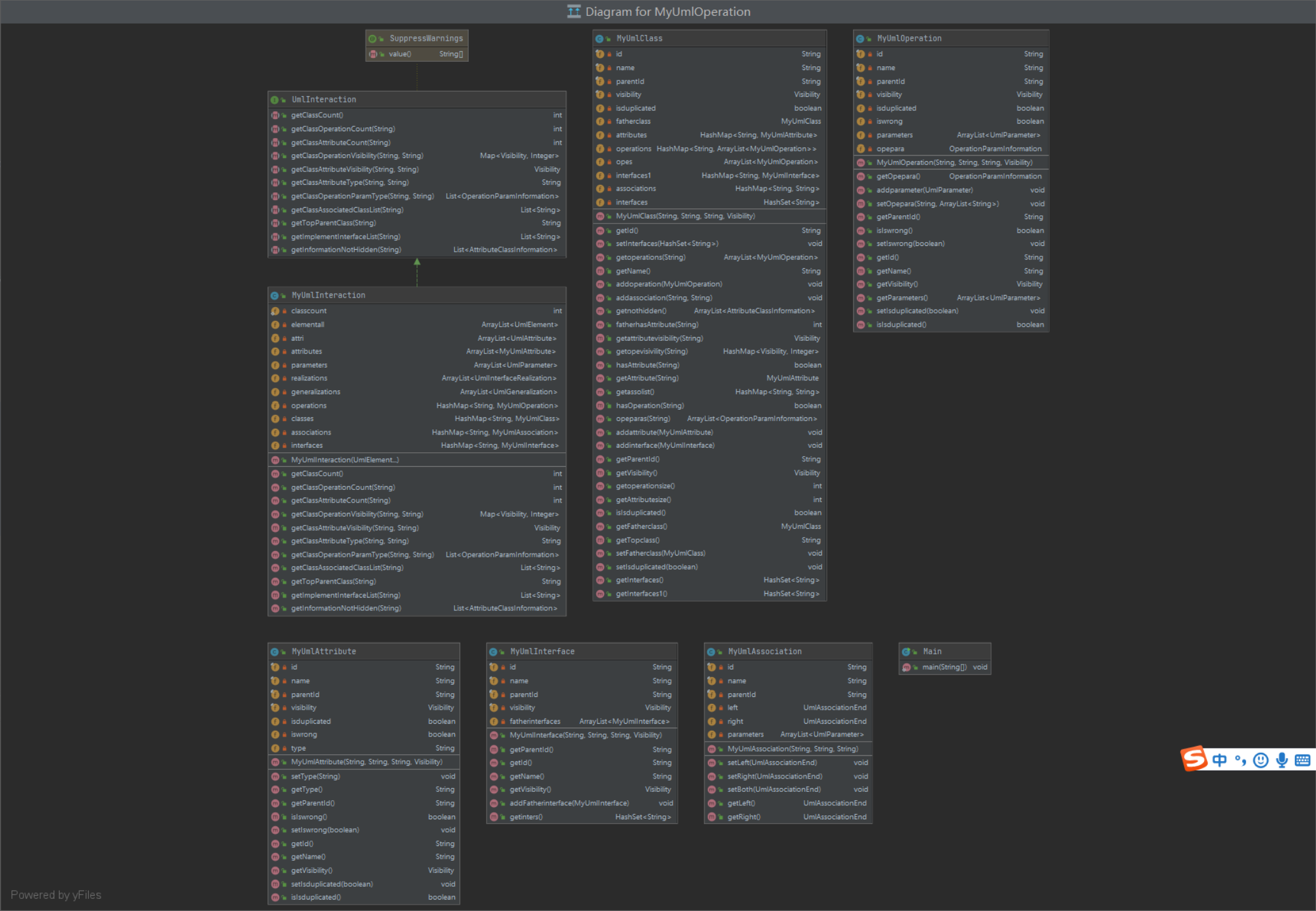Click the Main class icon
This screenshot has width=1316, height=911.
click(x=906, y=652)
